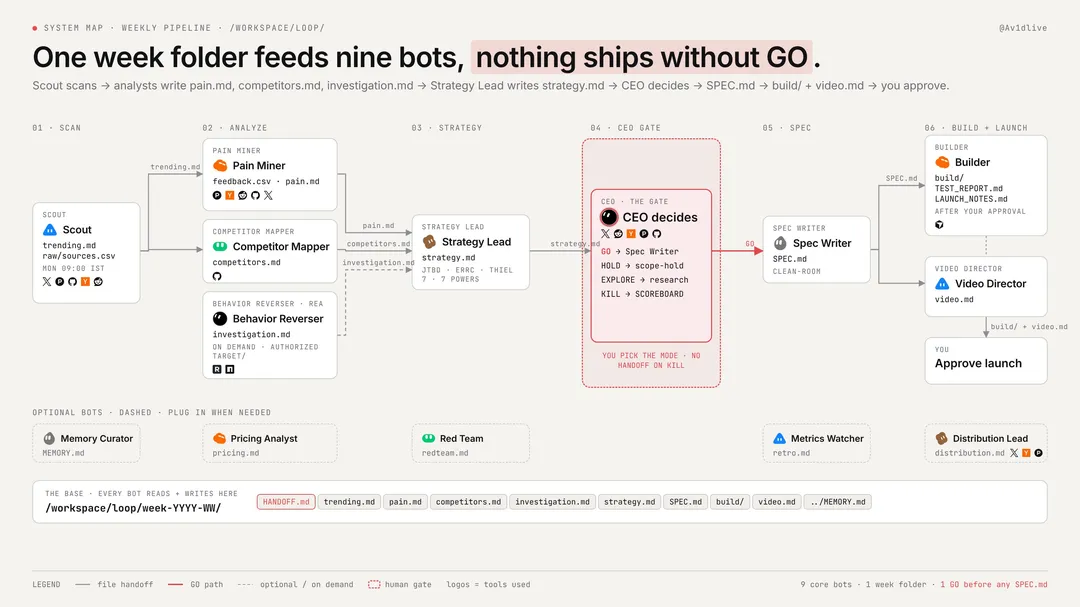1080x607 pixels.
Task: Click the investigation.md chip in the base row
Action: pyautogui.click(x=552, y=502)
